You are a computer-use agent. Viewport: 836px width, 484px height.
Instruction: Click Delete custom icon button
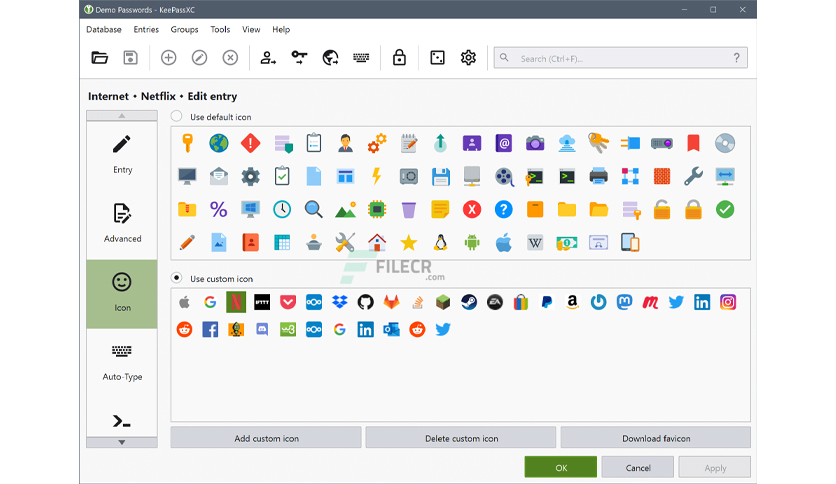point(461,438)
